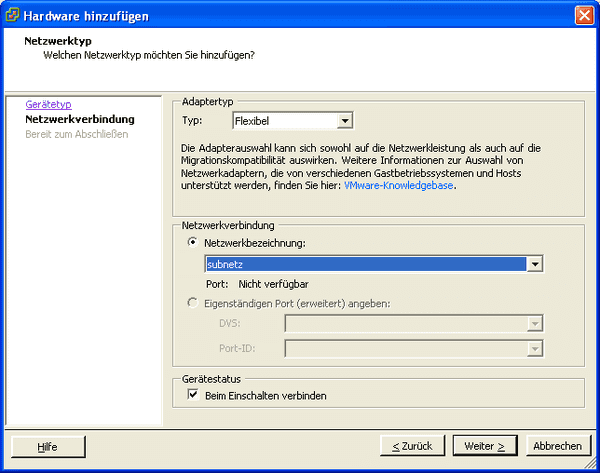Select the Netzwerkbezeichnung radio button
The width and height of the screenshot is (600, 473).
pyautogui.click(x=192, y=242)
